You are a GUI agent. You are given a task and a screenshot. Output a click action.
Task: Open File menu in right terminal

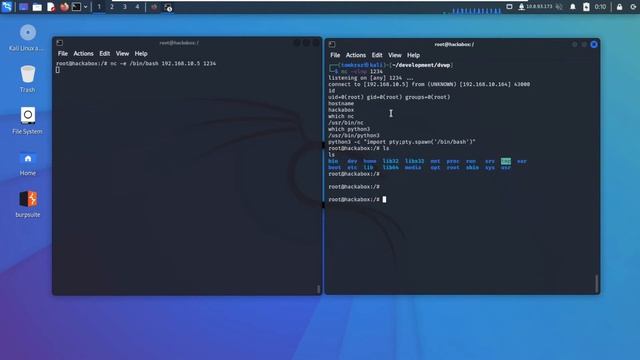335,55
